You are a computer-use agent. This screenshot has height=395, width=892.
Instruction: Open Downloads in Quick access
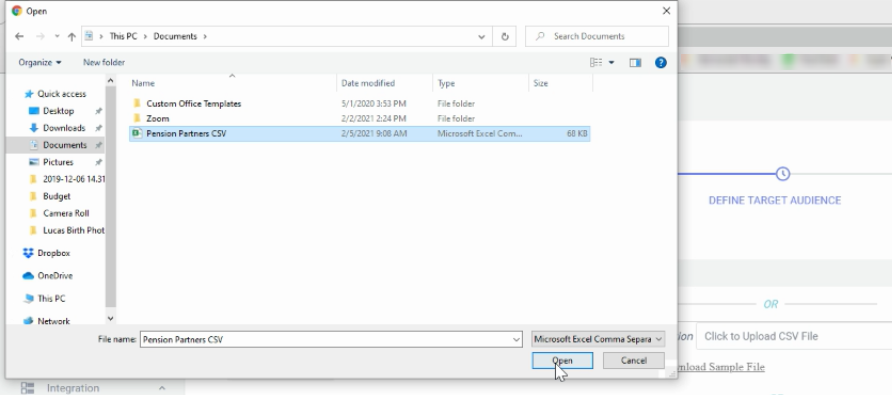click(64, 128)
